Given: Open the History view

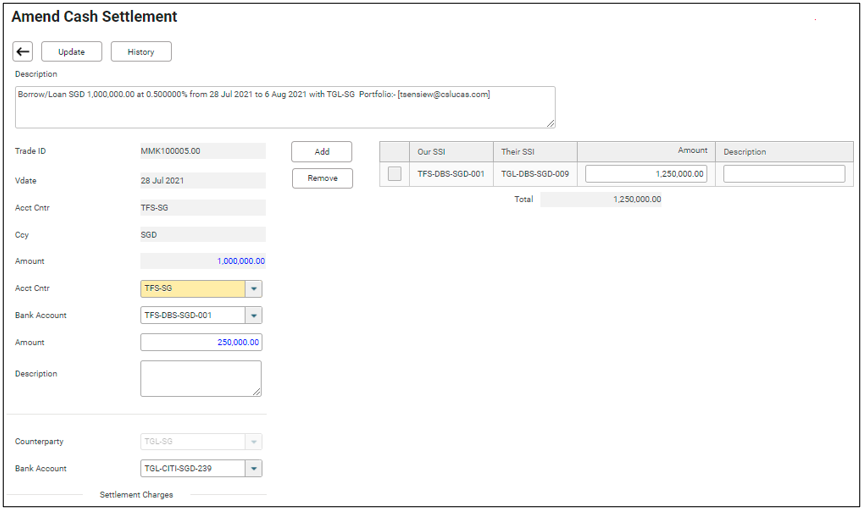Looking at the screenshot, I should click(141, 52).
